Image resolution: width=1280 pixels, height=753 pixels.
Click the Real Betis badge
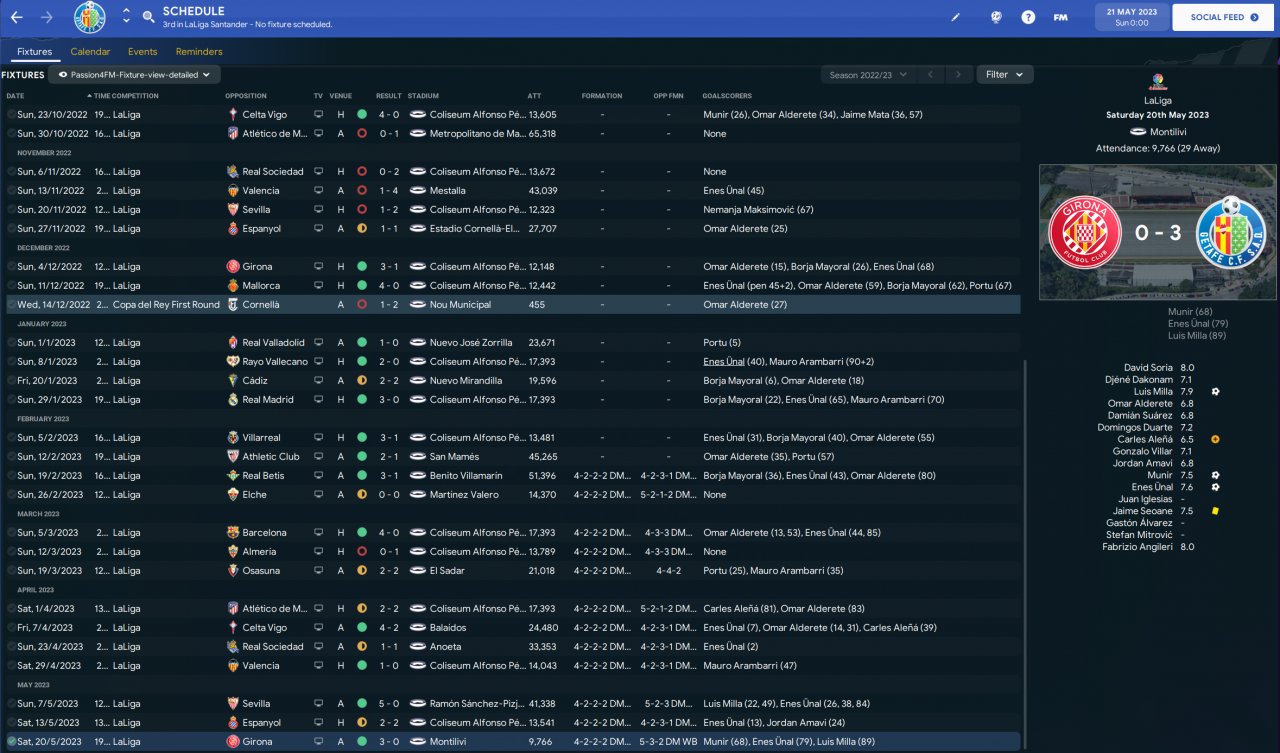(233, 476)
